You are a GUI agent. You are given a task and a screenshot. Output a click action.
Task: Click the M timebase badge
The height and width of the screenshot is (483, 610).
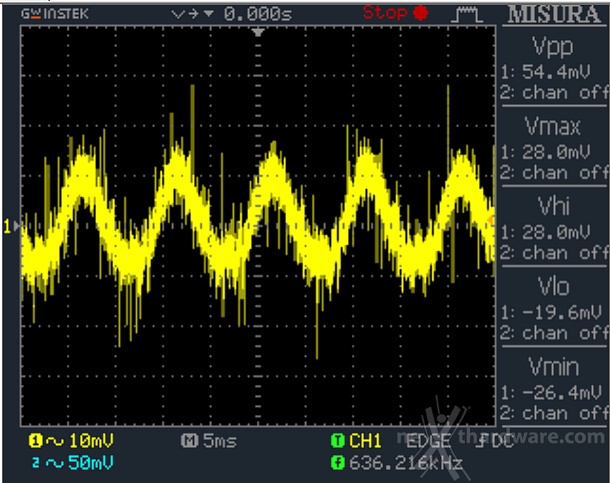tap(190, 441)
